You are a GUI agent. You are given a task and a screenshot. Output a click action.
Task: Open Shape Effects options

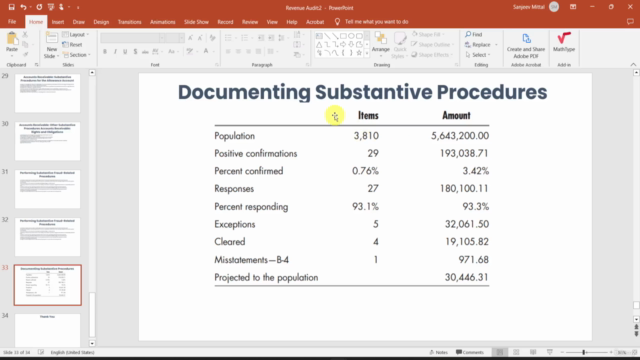click(x=432, y=55)
